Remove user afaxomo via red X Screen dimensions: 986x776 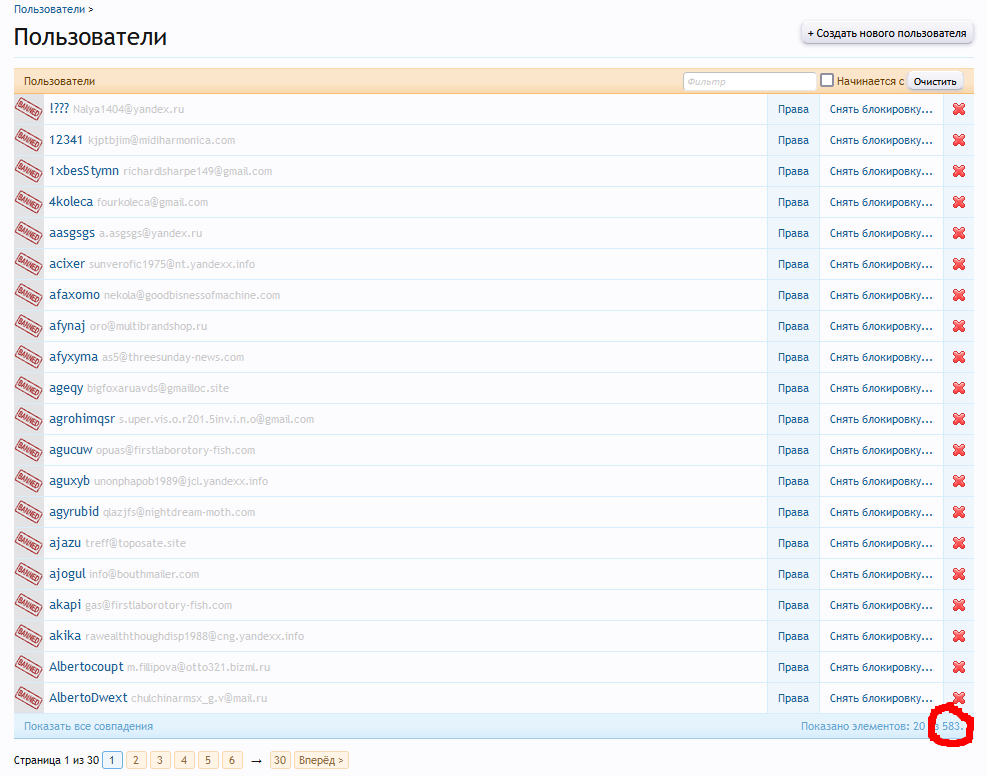point(958,295)
